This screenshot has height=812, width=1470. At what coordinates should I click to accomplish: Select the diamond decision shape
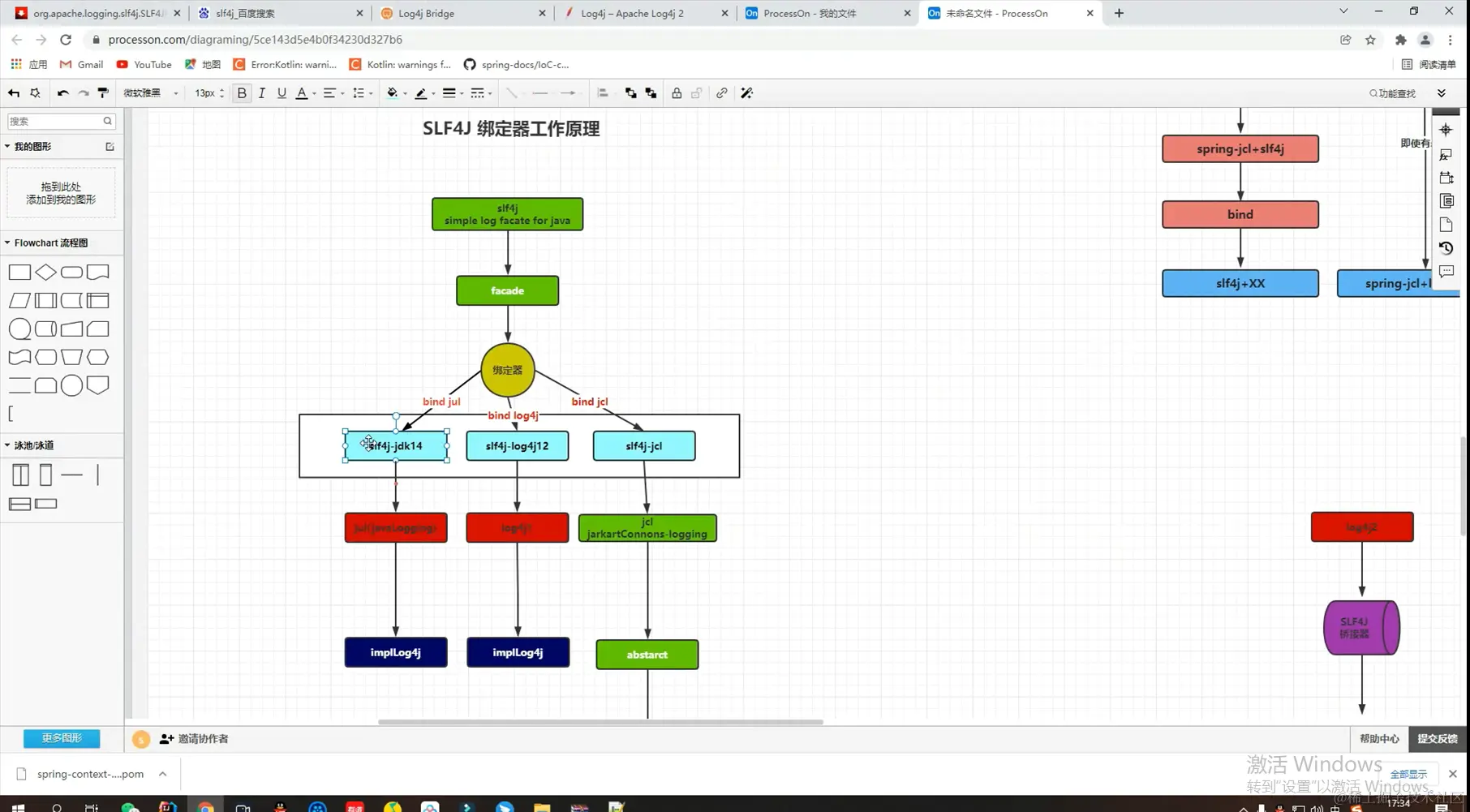(x=46, y=272)
